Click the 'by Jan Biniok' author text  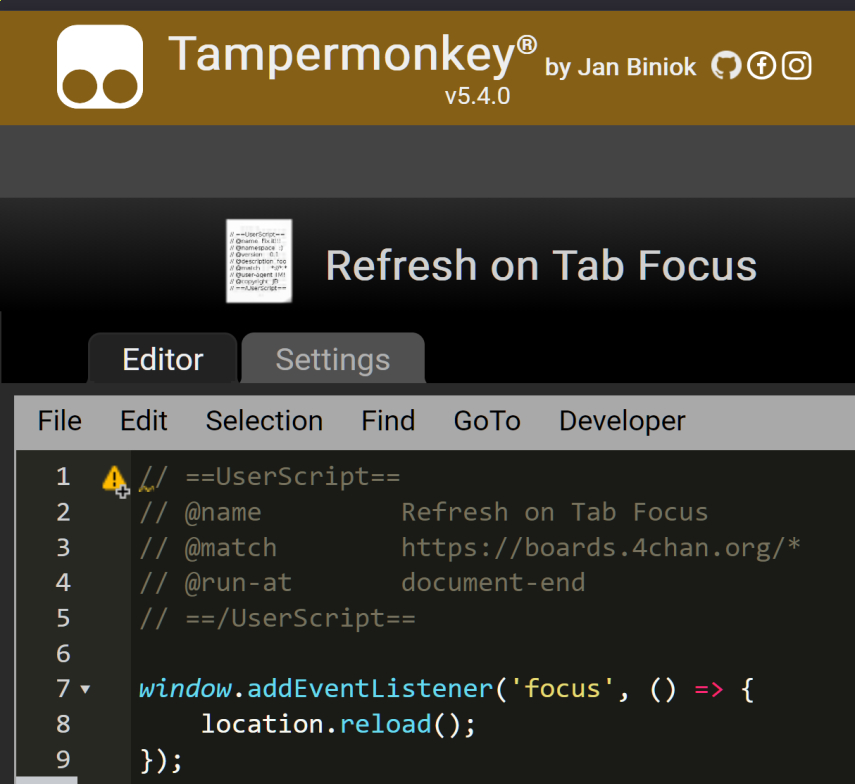[620, 67]
